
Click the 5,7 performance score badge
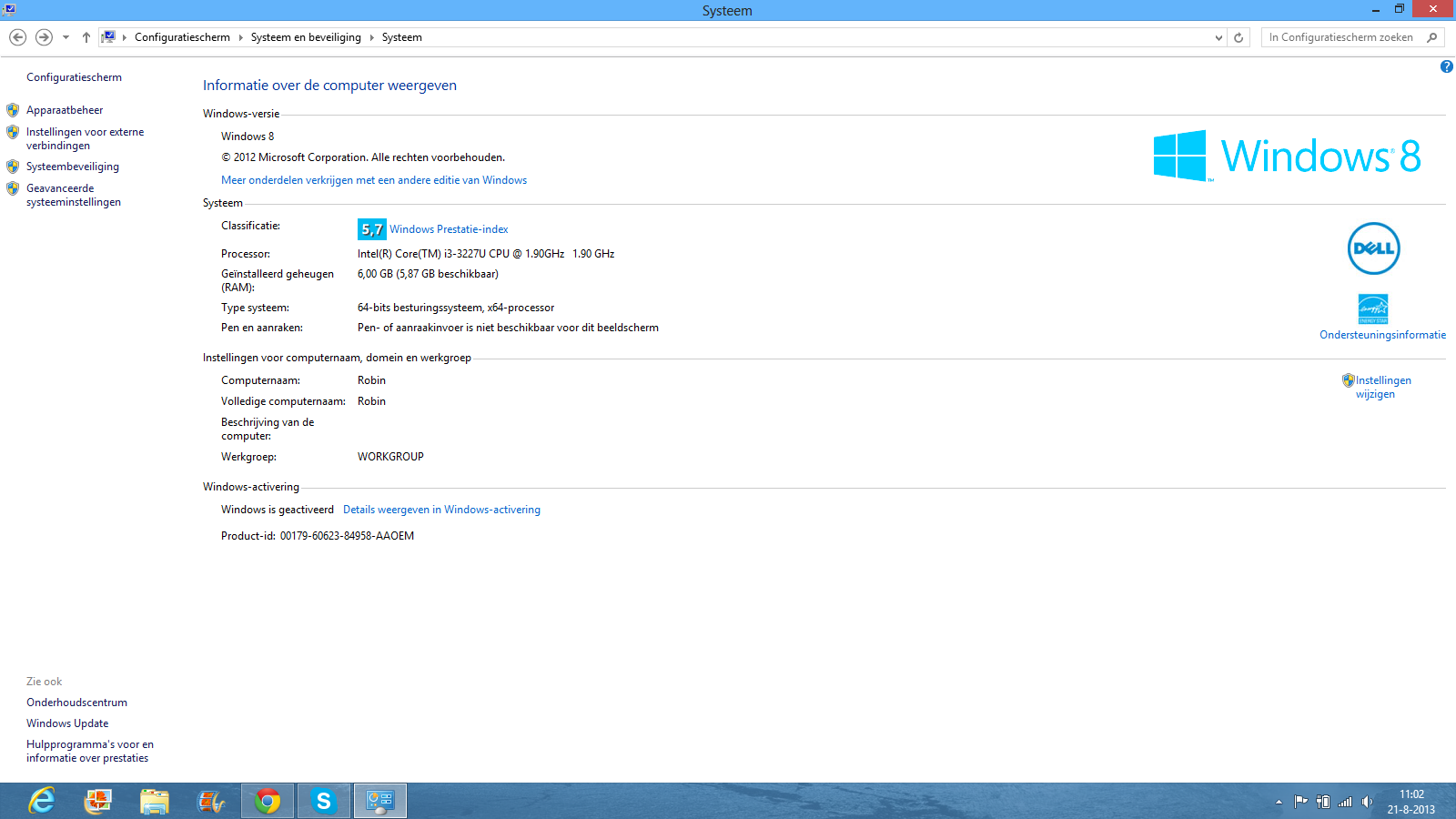372,229
